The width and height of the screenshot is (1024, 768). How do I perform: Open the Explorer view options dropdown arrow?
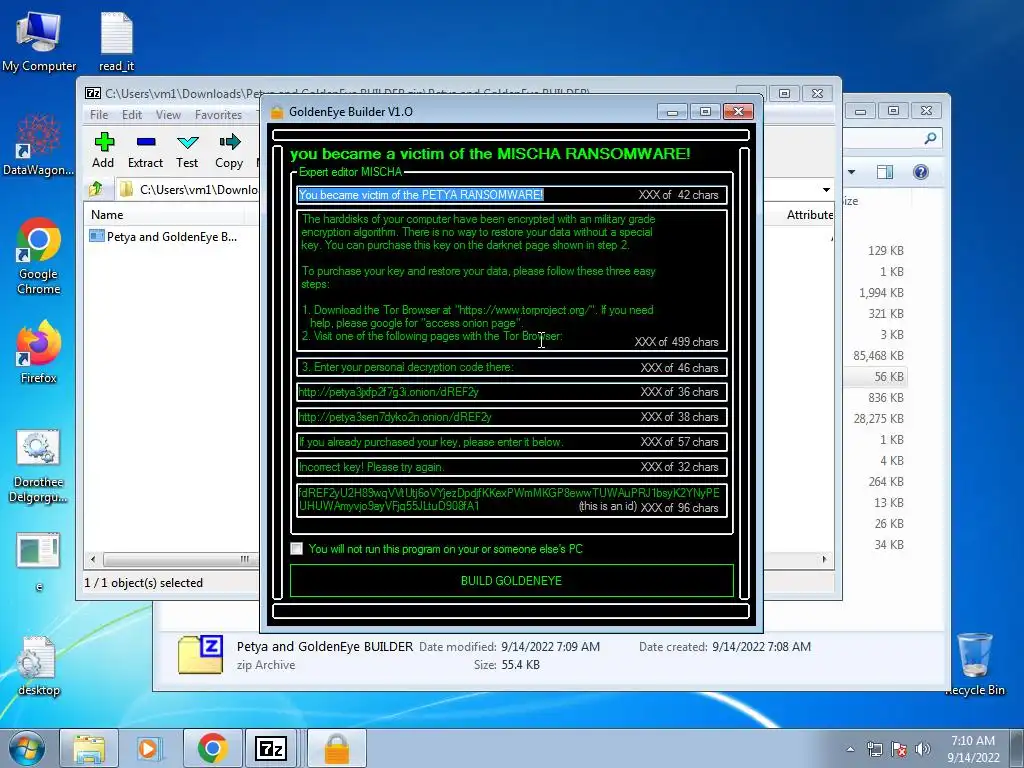[852, 172]
